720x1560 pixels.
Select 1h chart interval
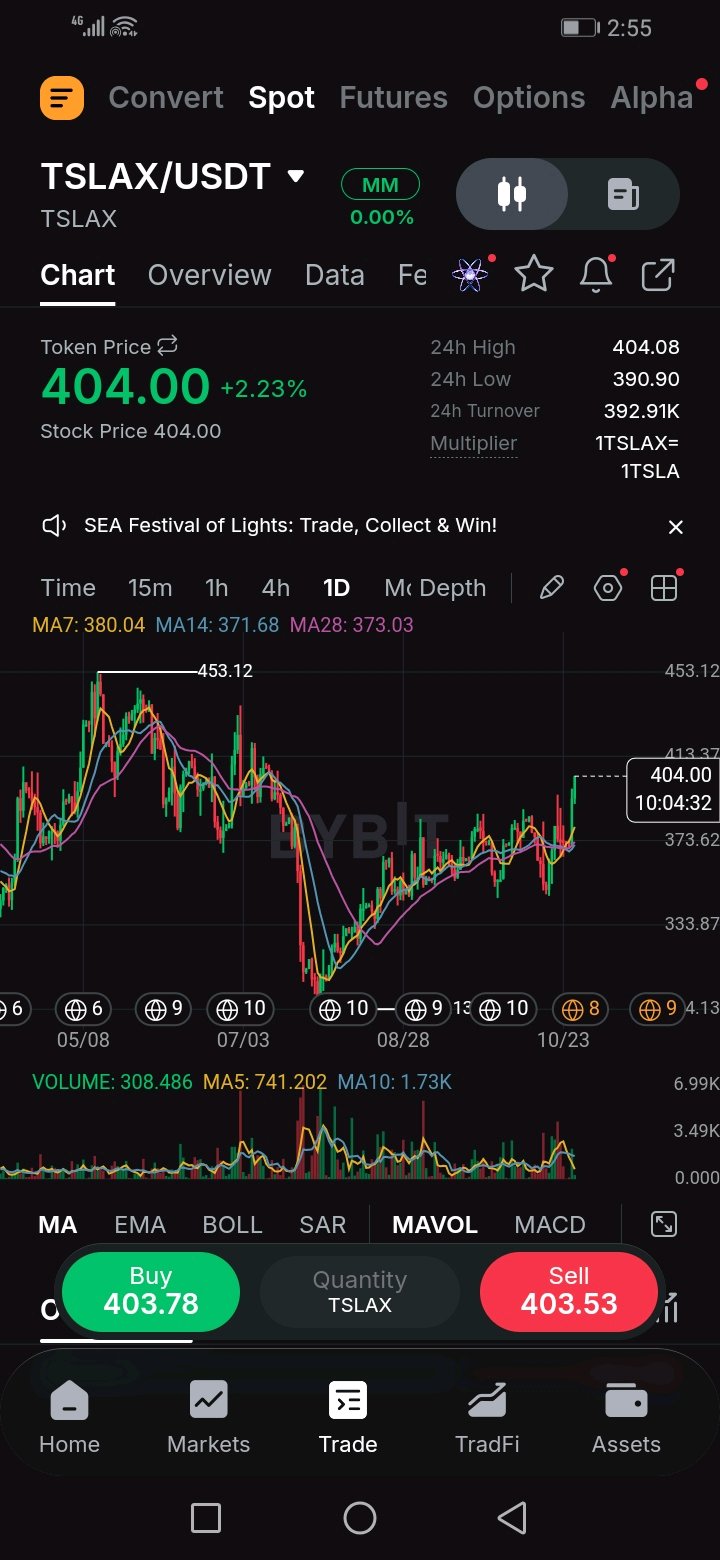(x=217, y=588)
